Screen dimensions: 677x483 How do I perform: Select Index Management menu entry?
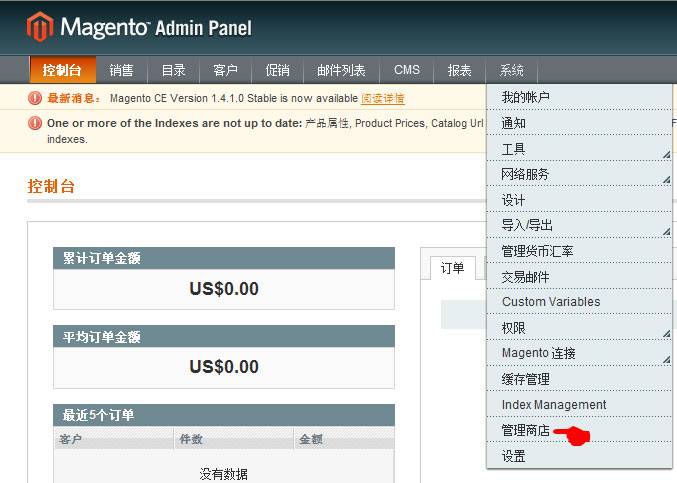579,404
